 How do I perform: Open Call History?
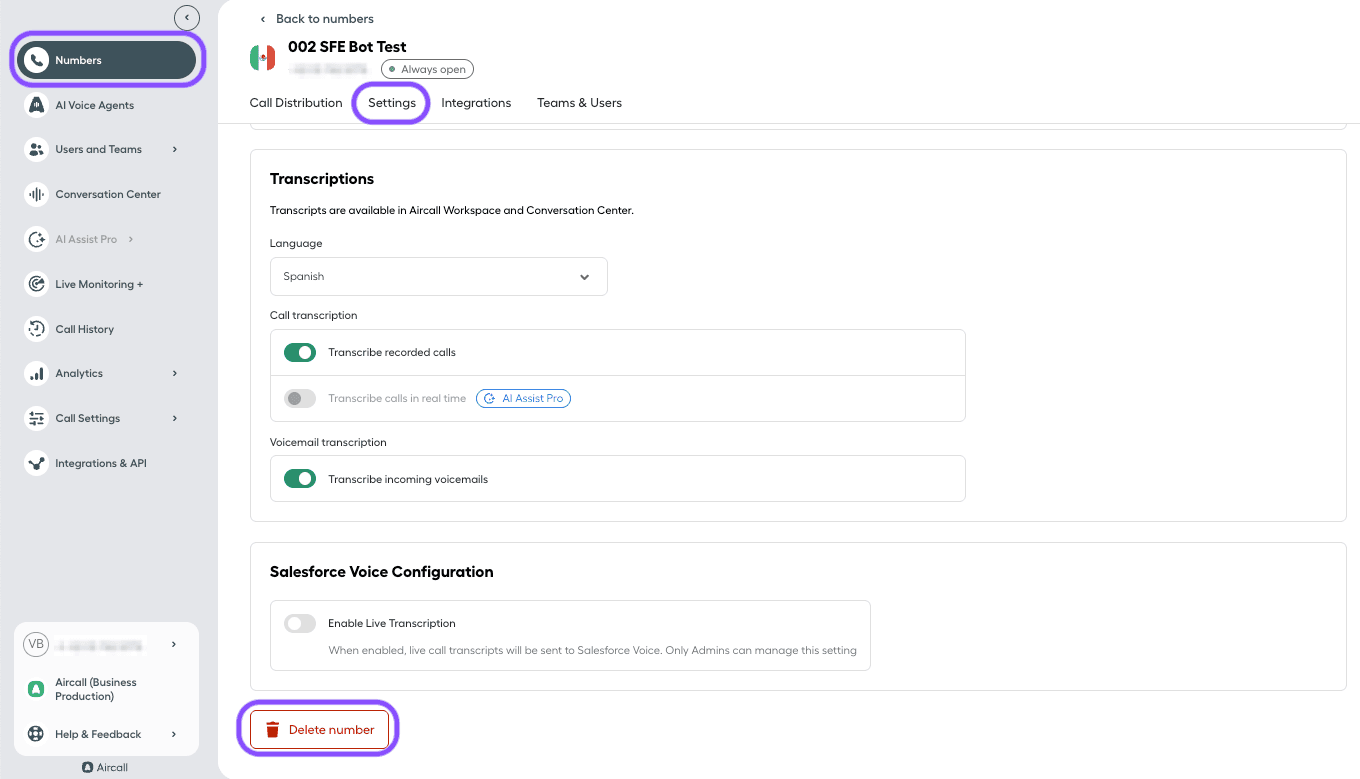click(82, 329)
